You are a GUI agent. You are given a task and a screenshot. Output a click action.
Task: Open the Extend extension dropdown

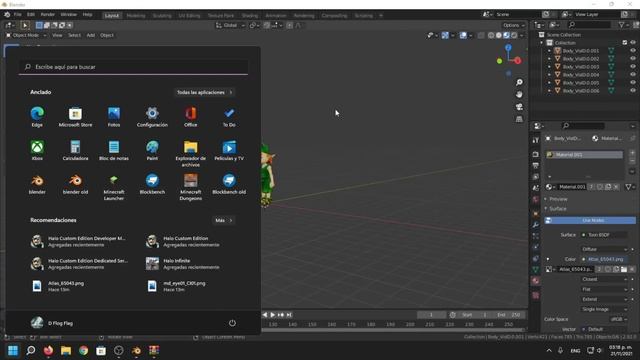click(605, 299)
